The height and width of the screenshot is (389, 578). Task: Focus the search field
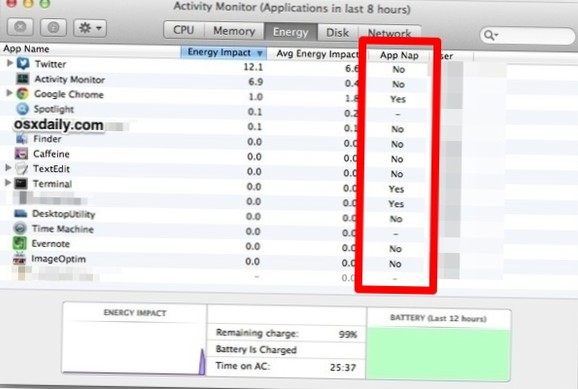tap(527, 36)
